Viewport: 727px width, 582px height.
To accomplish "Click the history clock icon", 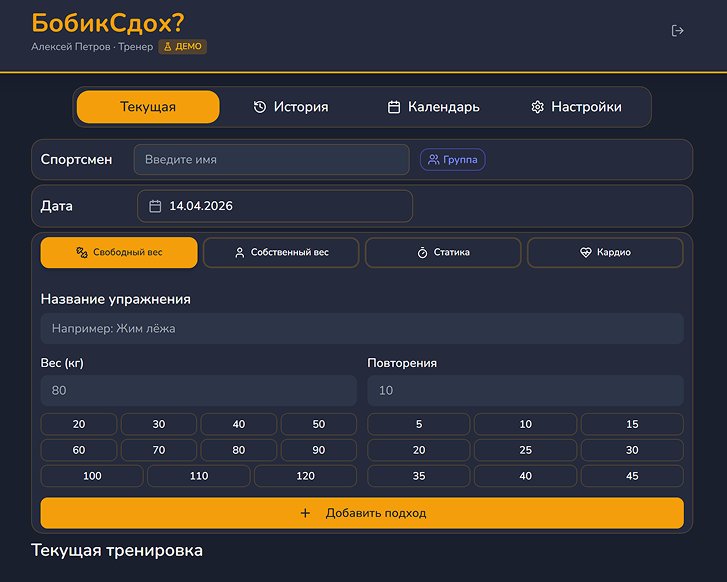I will [x=260, y=107].
